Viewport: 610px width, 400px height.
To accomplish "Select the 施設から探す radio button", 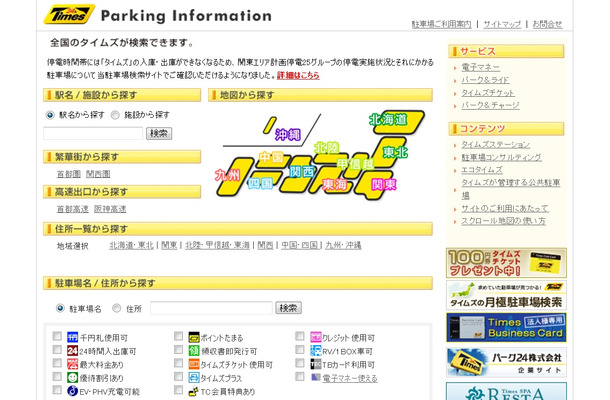I will (115, 115).
